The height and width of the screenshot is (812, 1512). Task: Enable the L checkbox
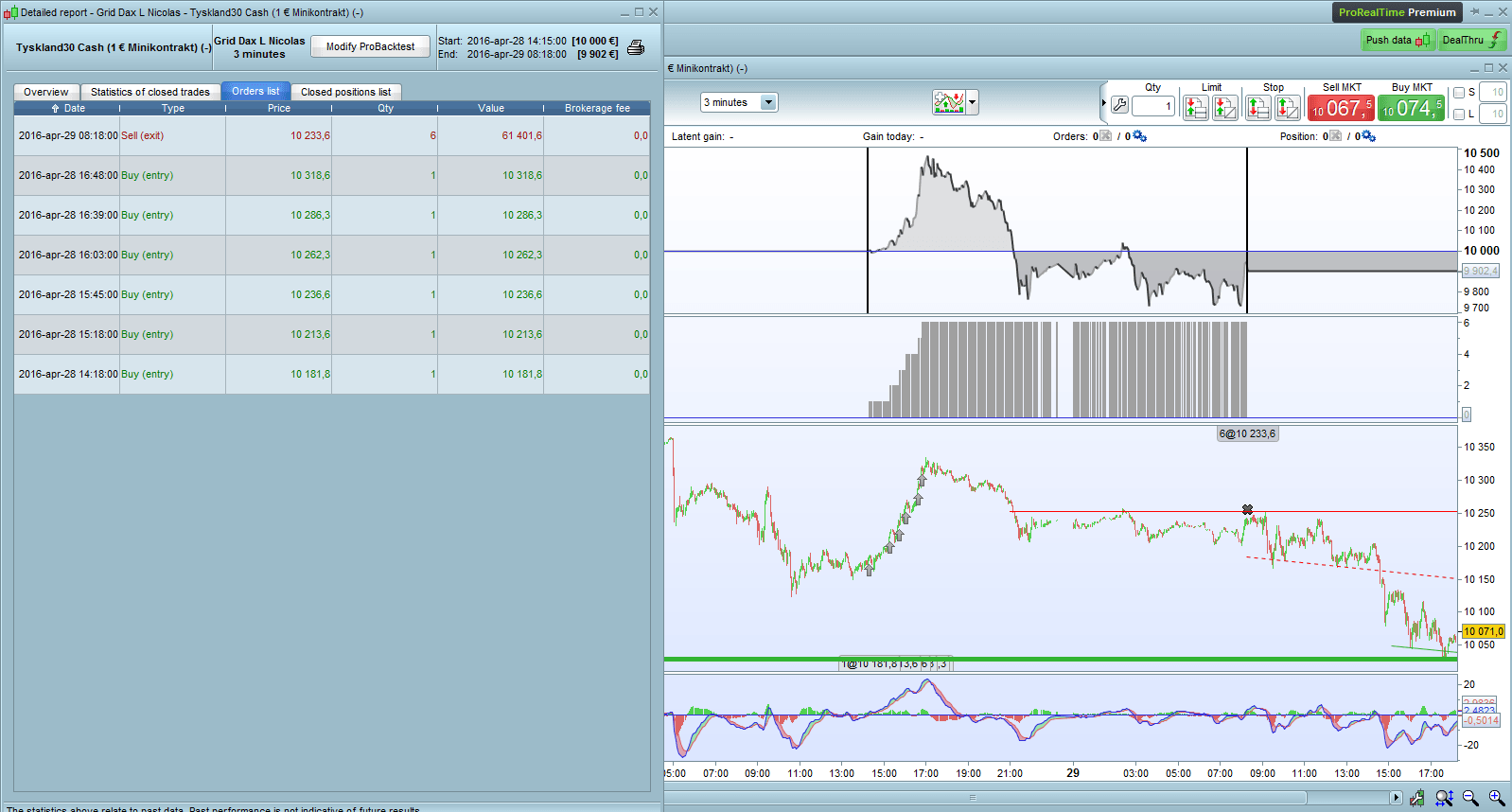pos(1459,115)
